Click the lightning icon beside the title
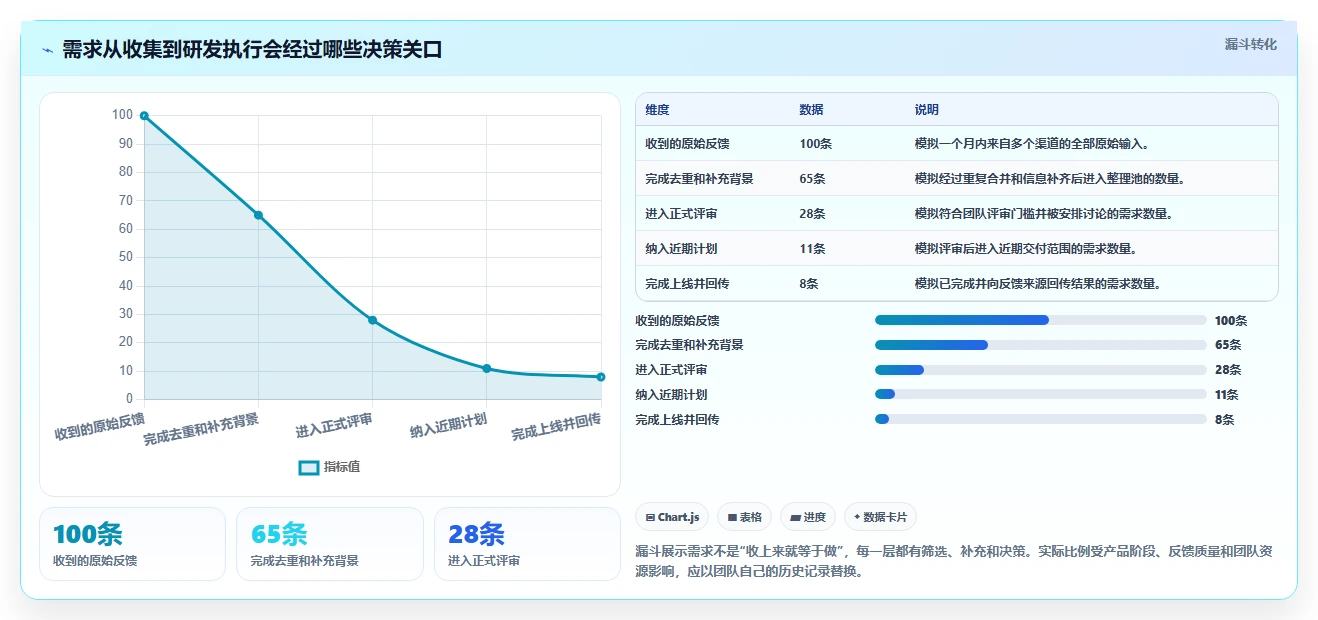This screenshot has height=620, width=1318. (48, 50)
